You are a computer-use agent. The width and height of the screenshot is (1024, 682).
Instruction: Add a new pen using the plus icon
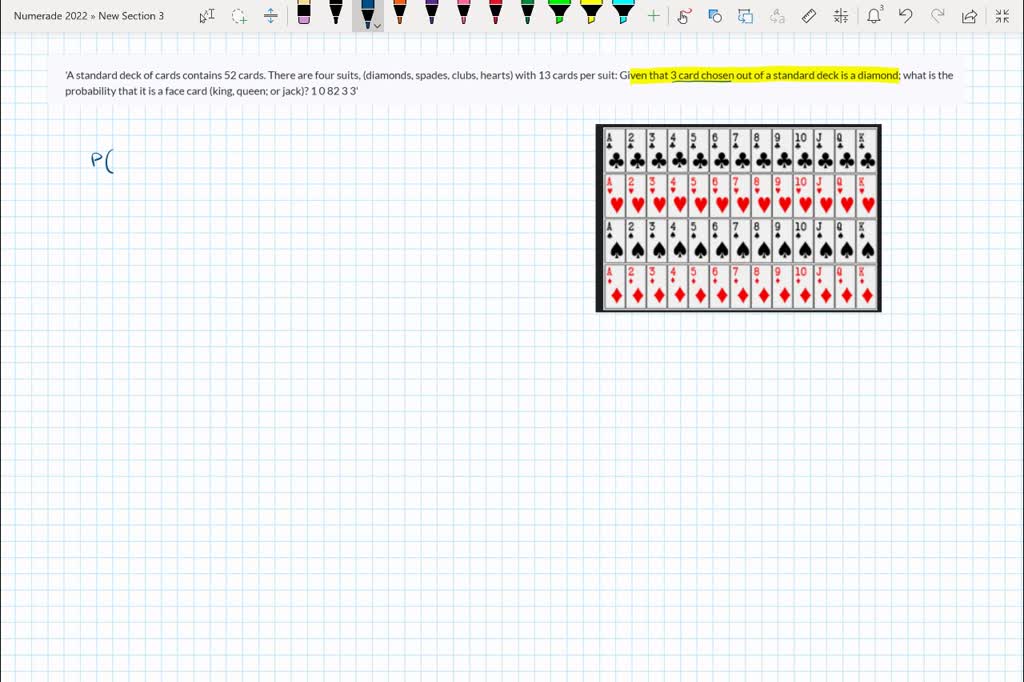pyautogui.click(x=652, y=16)
